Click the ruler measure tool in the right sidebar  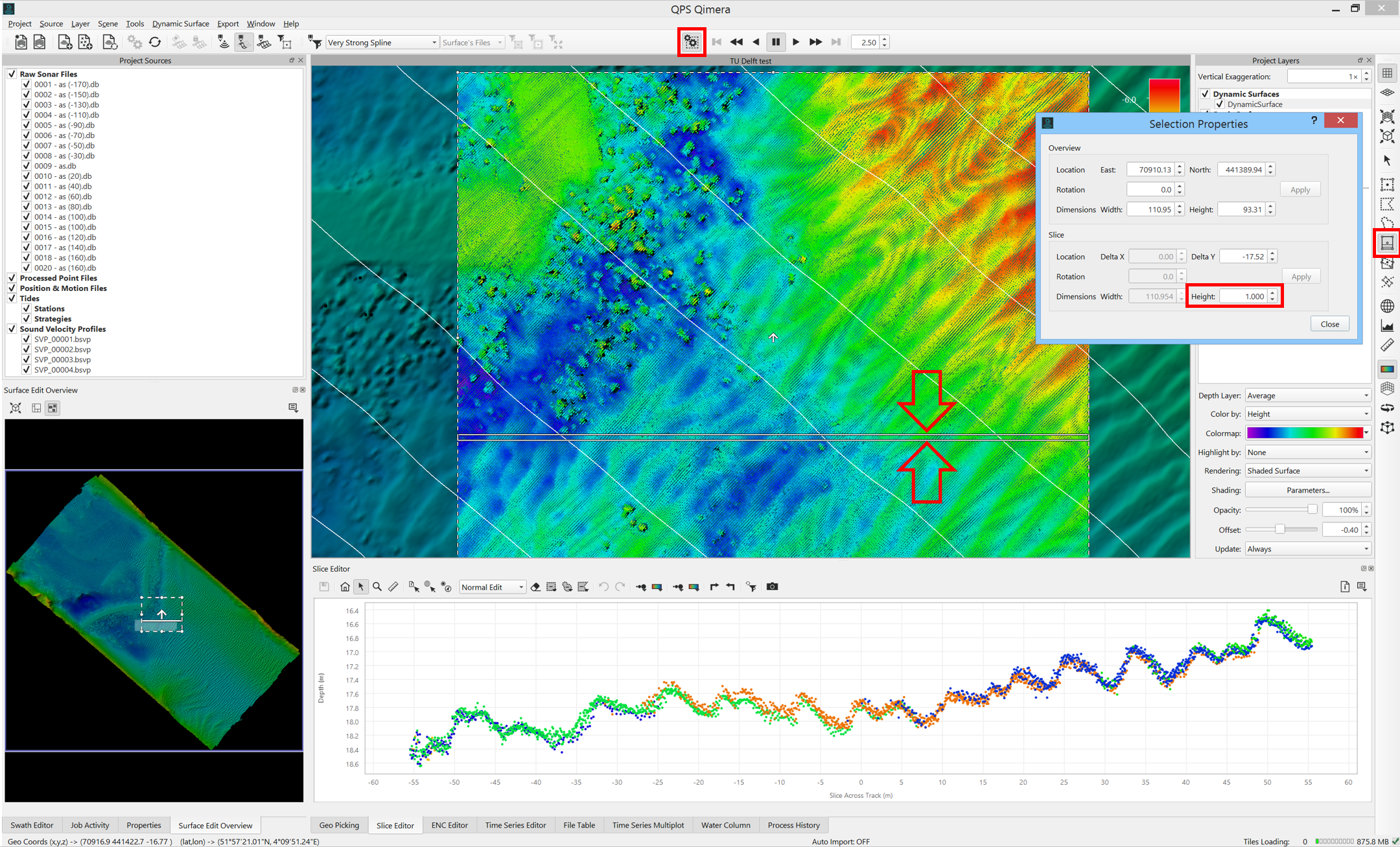tap(1387, 345)
